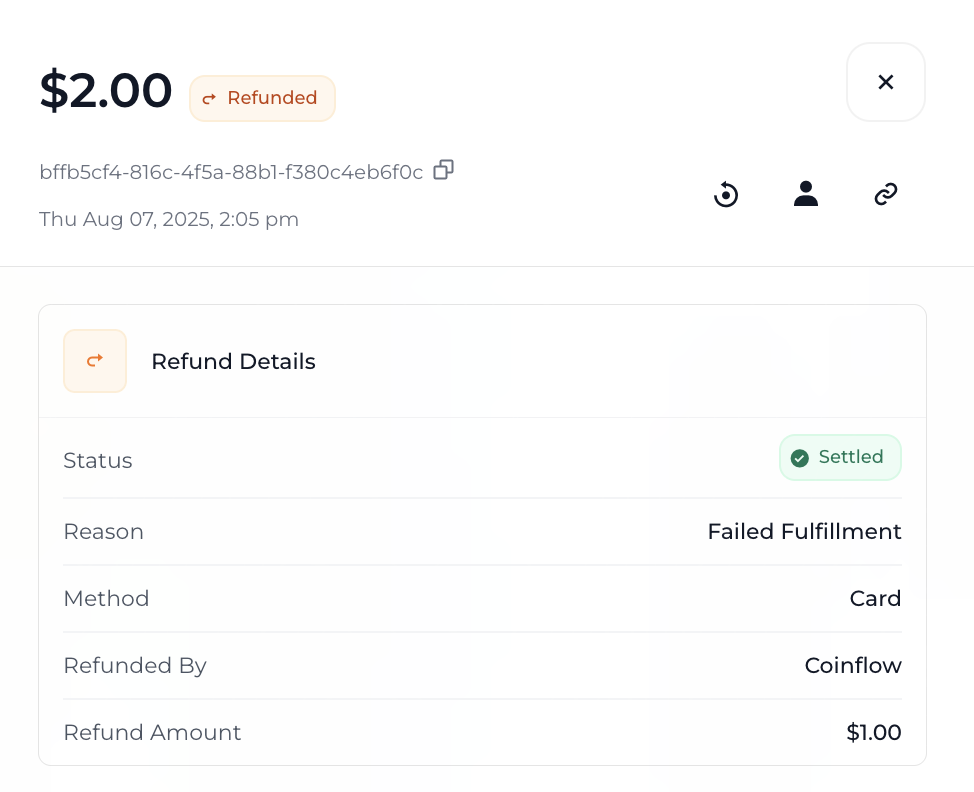Select the transaction date text

tap(168, 219)
